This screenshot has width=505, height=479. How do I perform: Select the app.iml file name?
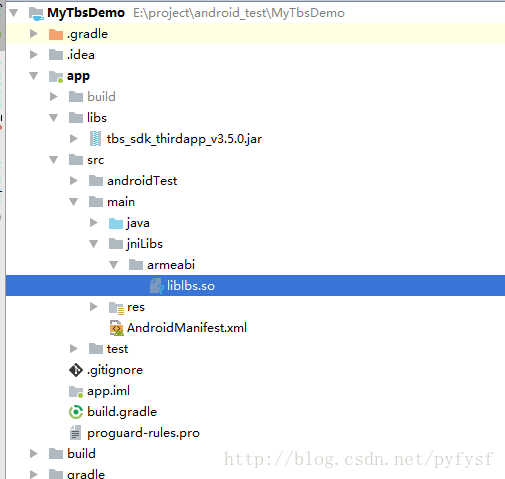[x=108, y=391]
